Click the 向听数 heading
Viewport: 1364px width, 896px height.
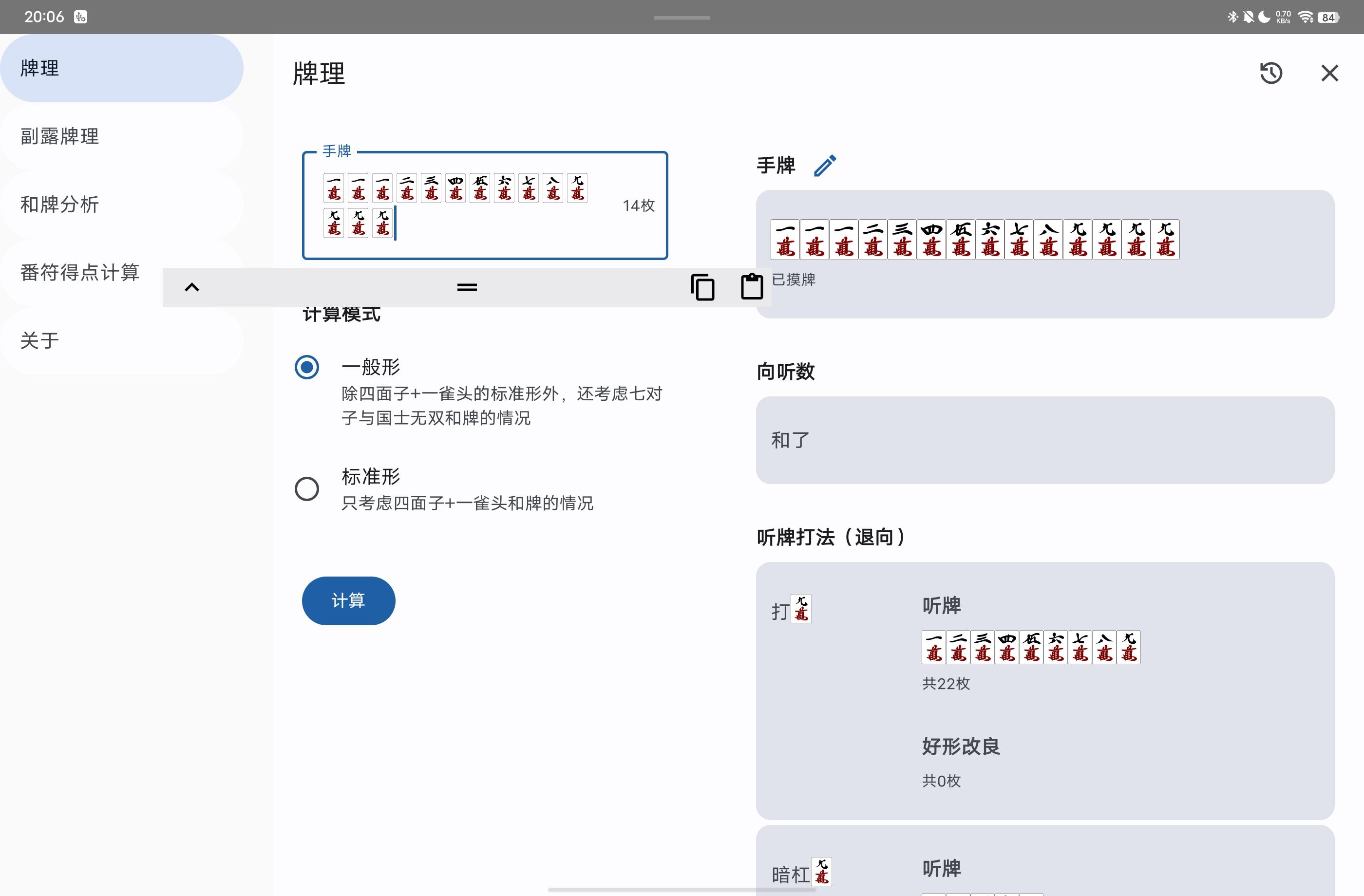pos(785,372)
